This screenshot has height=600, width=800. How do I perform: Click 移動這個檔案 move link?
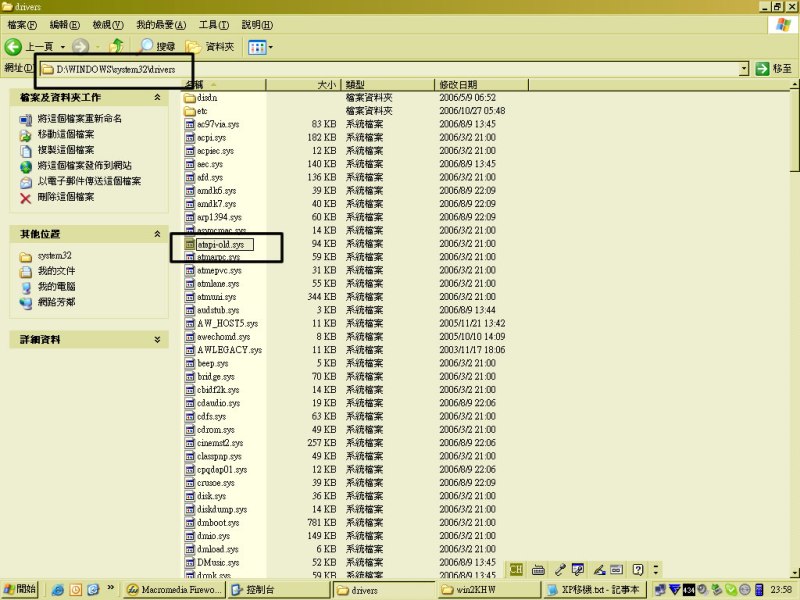pyautogui.click(x=66, y=134)
